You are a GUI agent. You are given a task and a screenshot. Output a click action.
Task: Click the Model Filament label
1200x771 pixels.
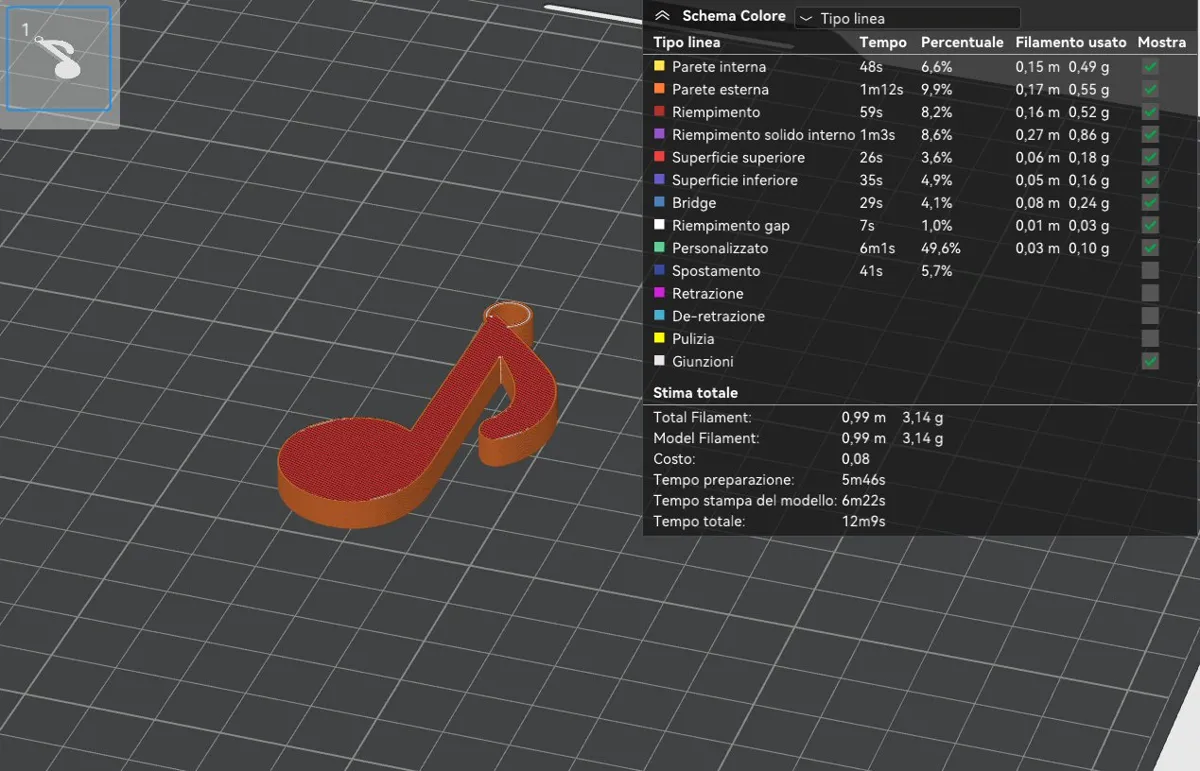tap(706, 438)
